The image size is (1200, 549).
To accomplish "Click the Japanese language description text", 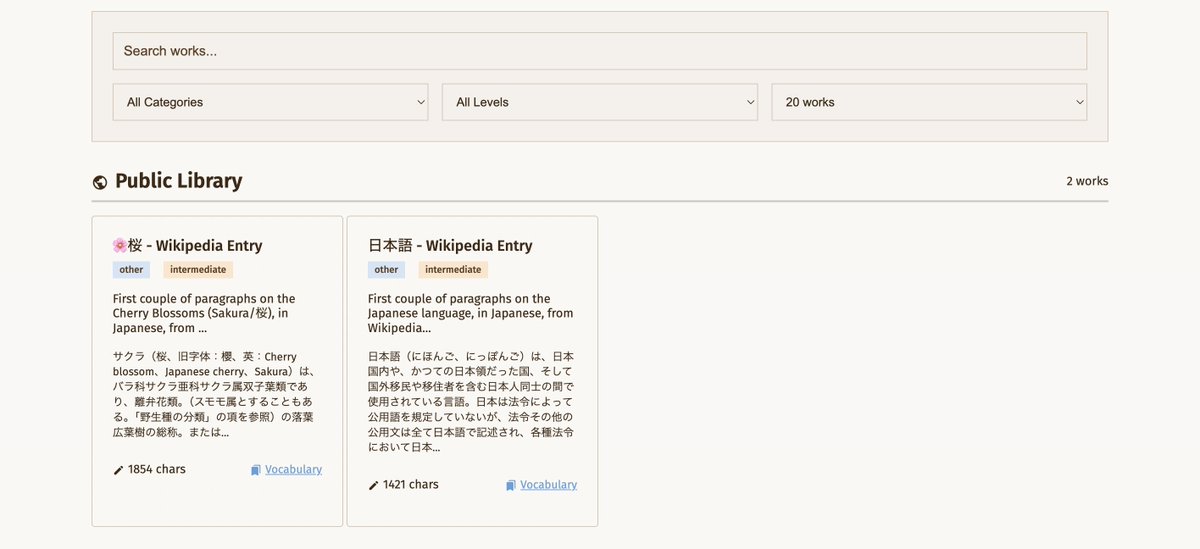I will (471, 313).
